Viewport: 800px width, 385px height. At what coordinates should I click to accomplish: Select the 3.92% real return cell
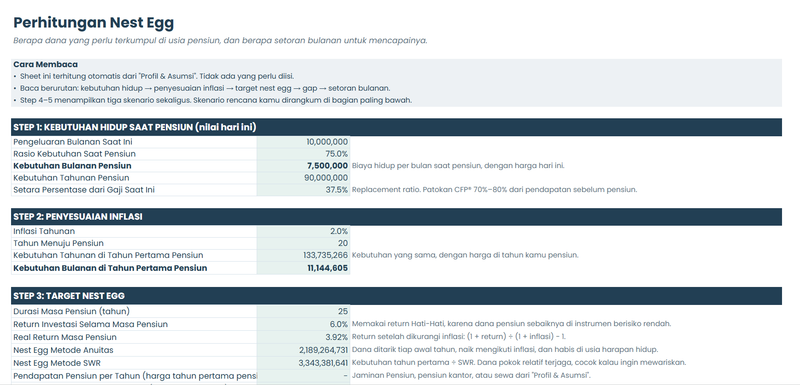point(303,337)
